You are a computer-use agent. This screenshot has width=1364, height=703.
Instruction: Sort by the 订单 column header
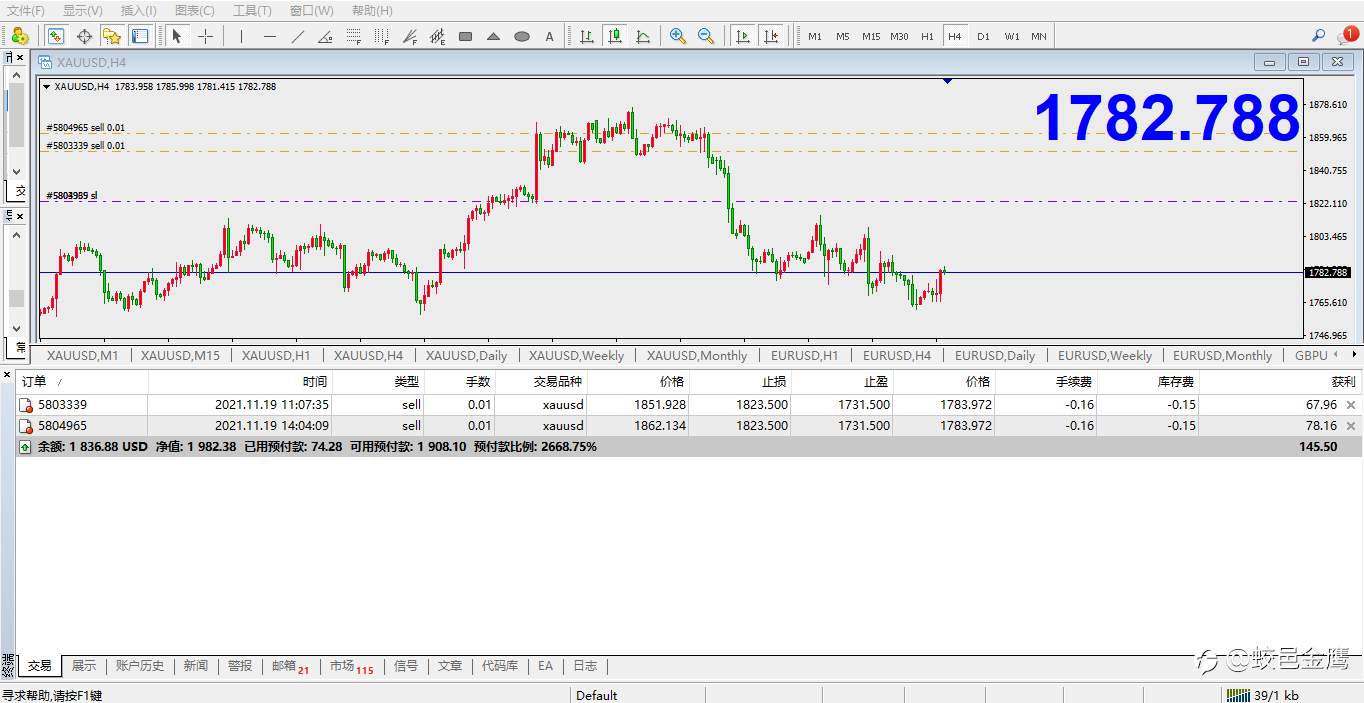[x=82, y=381]
